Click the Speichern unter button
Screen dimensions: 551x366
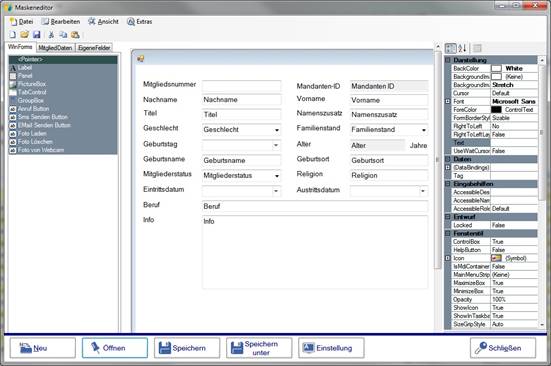[x=259, y=348]
